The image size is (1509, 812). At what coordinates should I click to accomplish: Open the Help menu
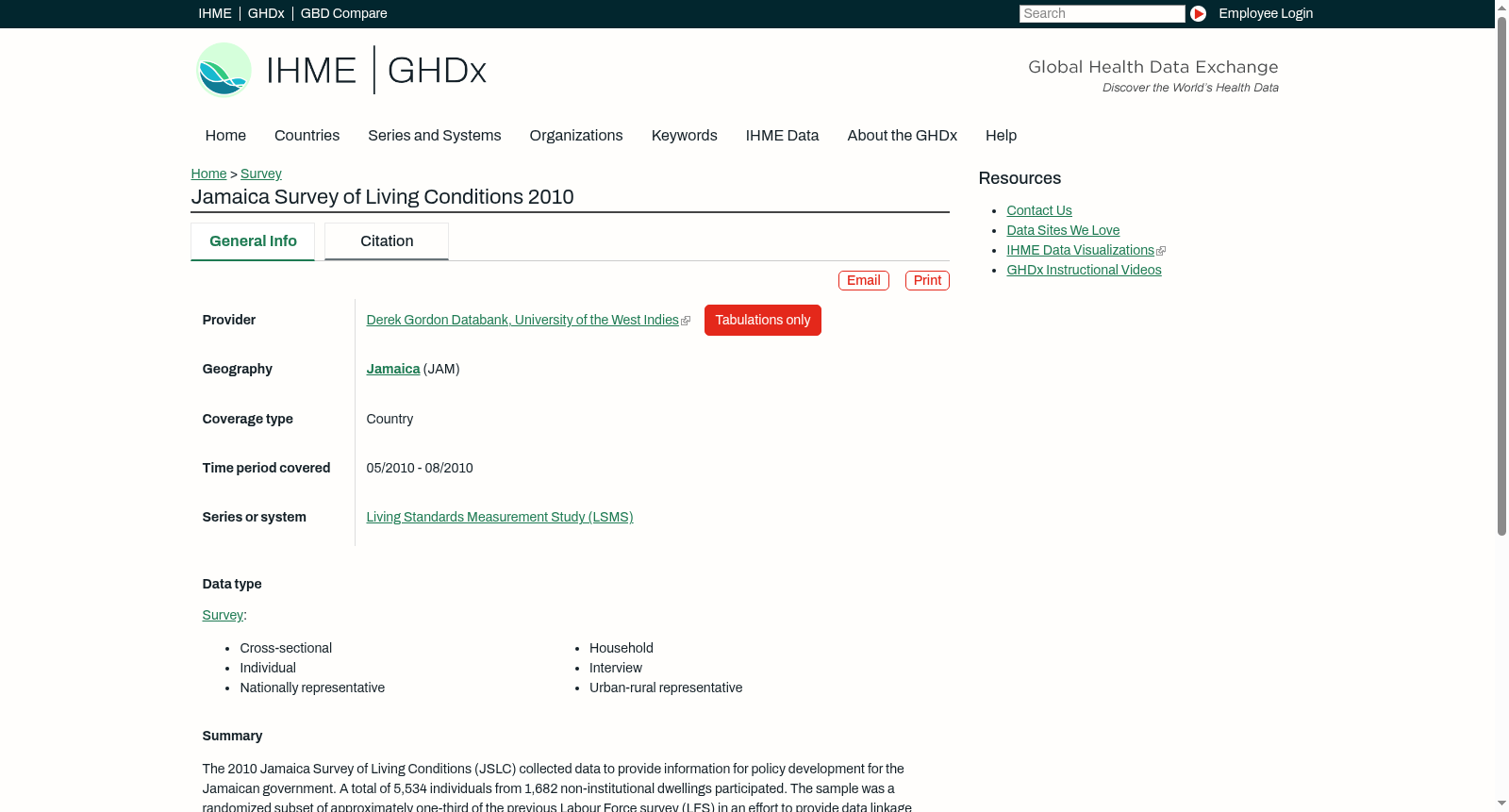click(1001, 135)
